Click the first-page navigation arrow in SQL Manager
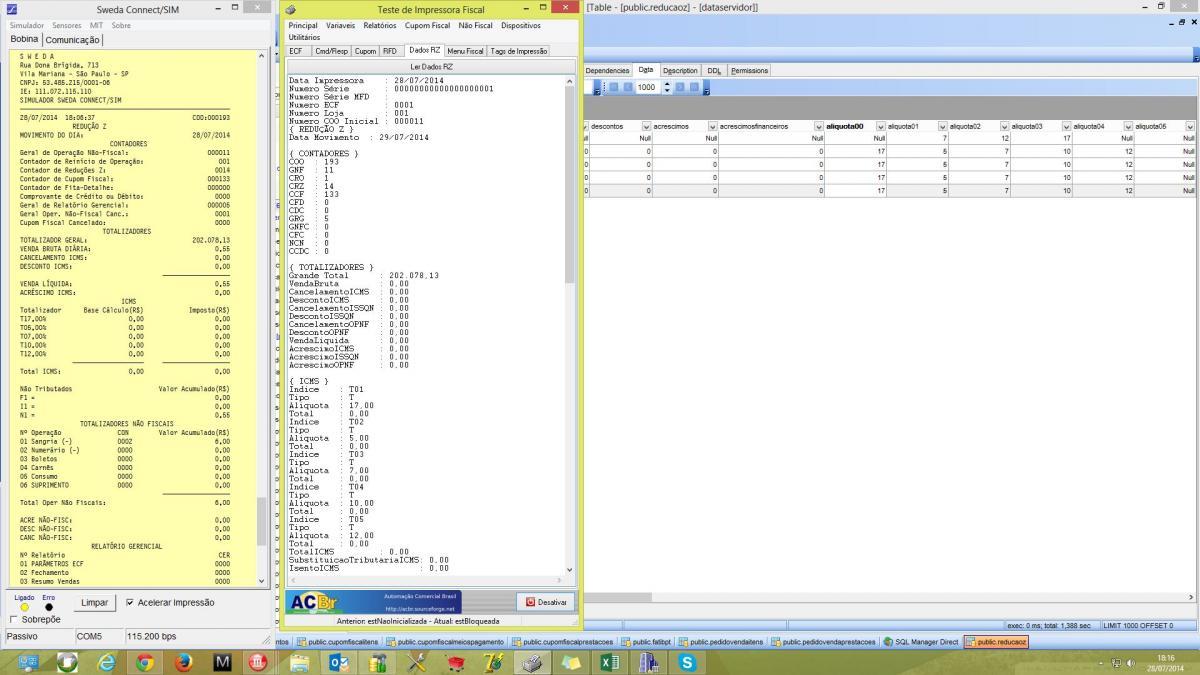 coord(613,87)
